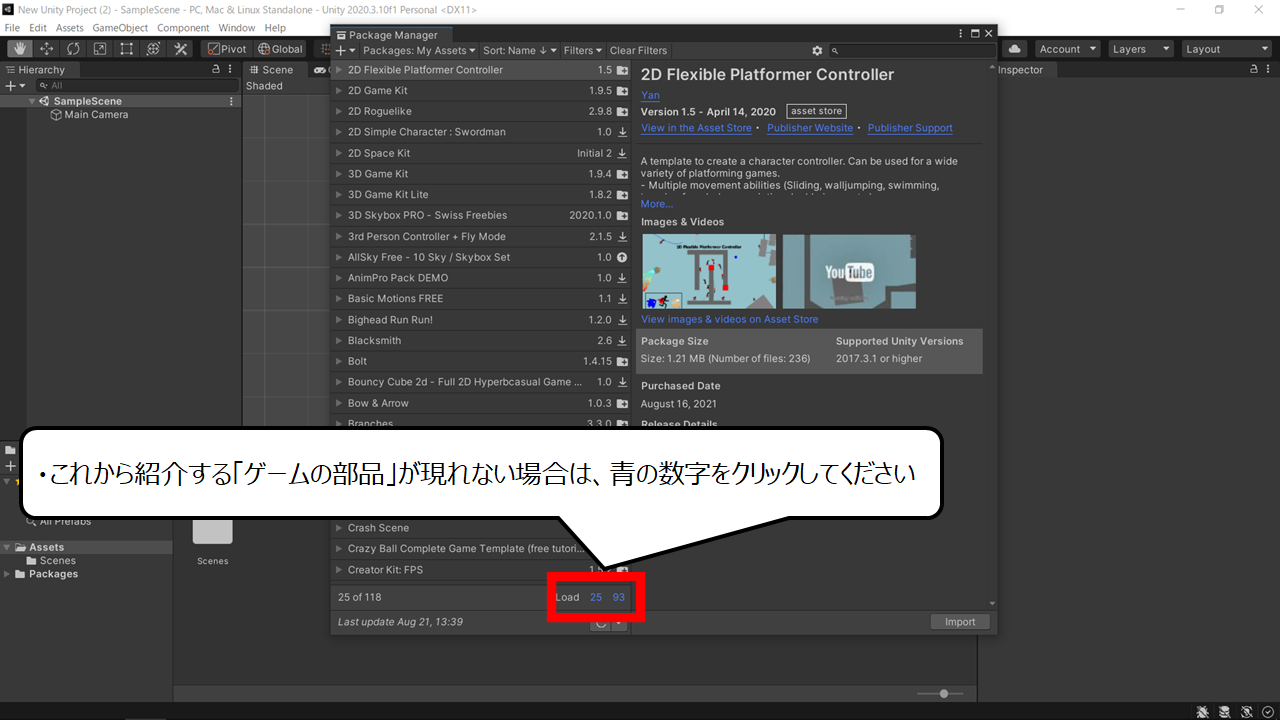Select the Rotate tool

74,49
